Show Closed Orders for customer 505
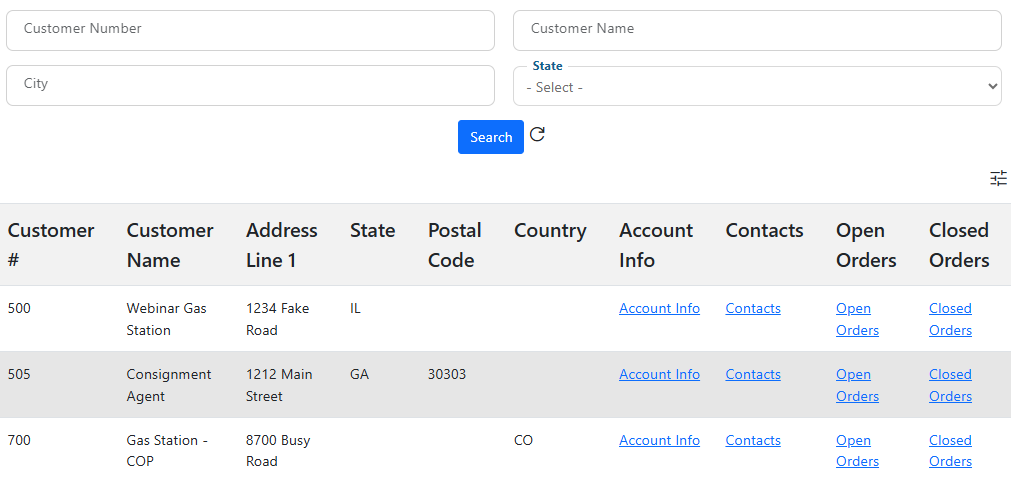 pos(950,385)
